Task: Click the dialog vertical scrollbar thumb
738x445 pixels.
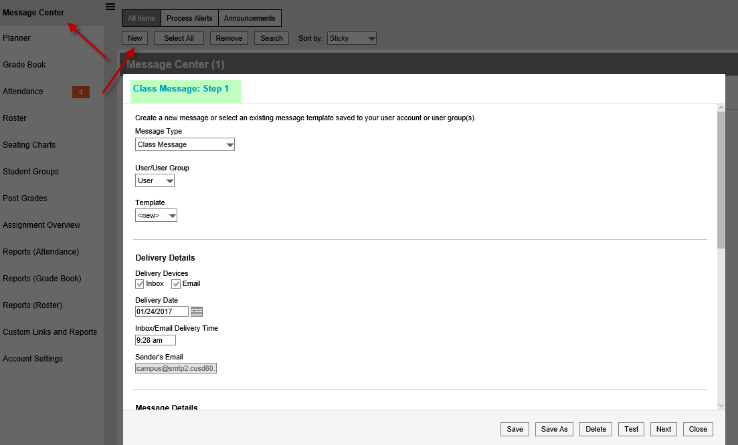Action: pyautogui.click(x=721, y=180)
